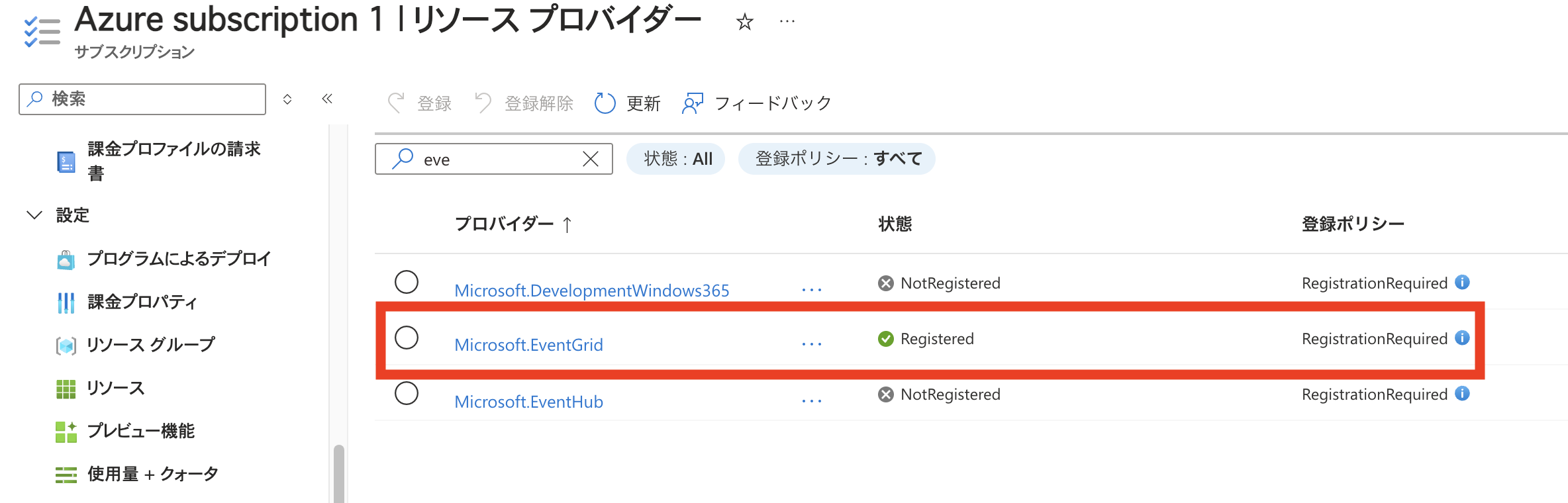Click the NotRegistered X icon for DevelopmentWindows365
This screenshot has height=503, width=1568.
coord(886,283)
